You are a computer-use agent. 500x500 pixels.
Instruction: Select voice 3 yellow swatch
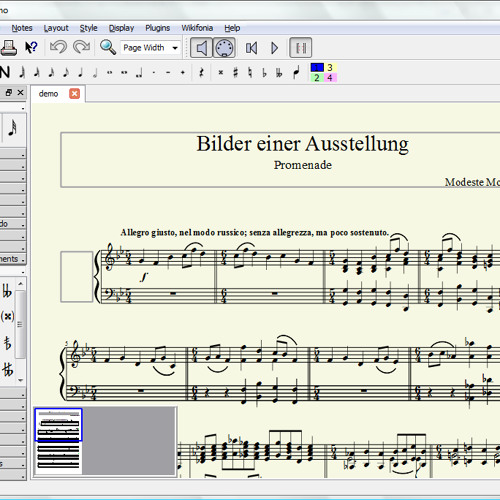(330, 68)
